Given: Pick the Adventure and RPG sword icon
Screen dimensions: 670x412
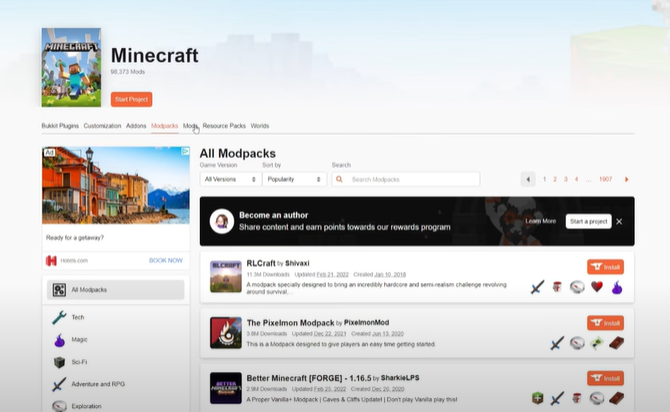Looking at the screenshot, I should click(x=59, y=384).
